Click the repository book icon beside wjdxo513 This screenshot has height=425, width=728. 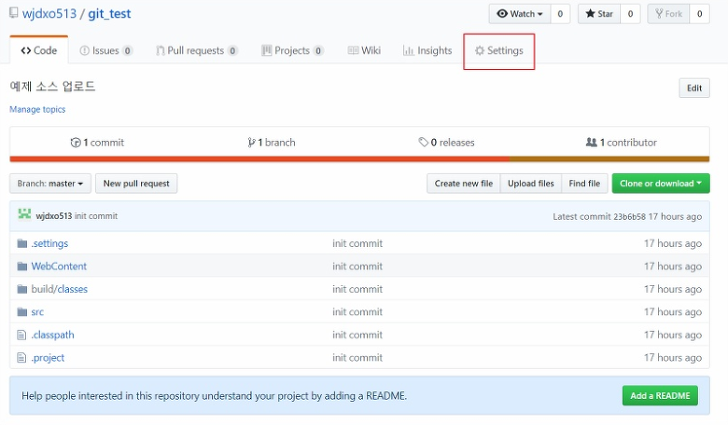tap(14, 13)
